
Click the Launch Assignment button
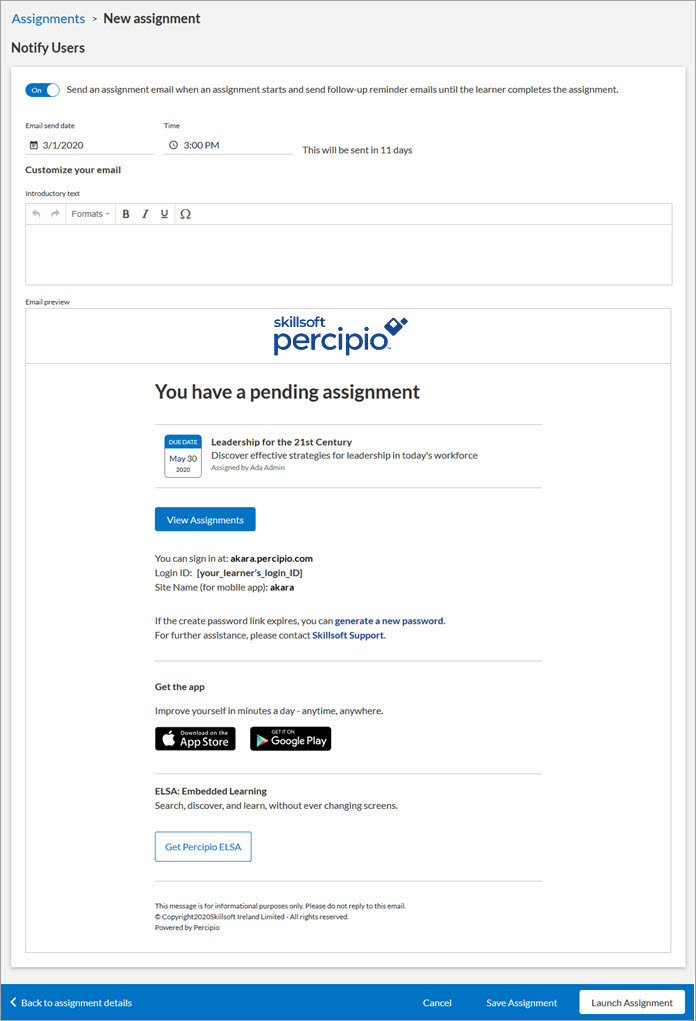[x=631, y=1003]
